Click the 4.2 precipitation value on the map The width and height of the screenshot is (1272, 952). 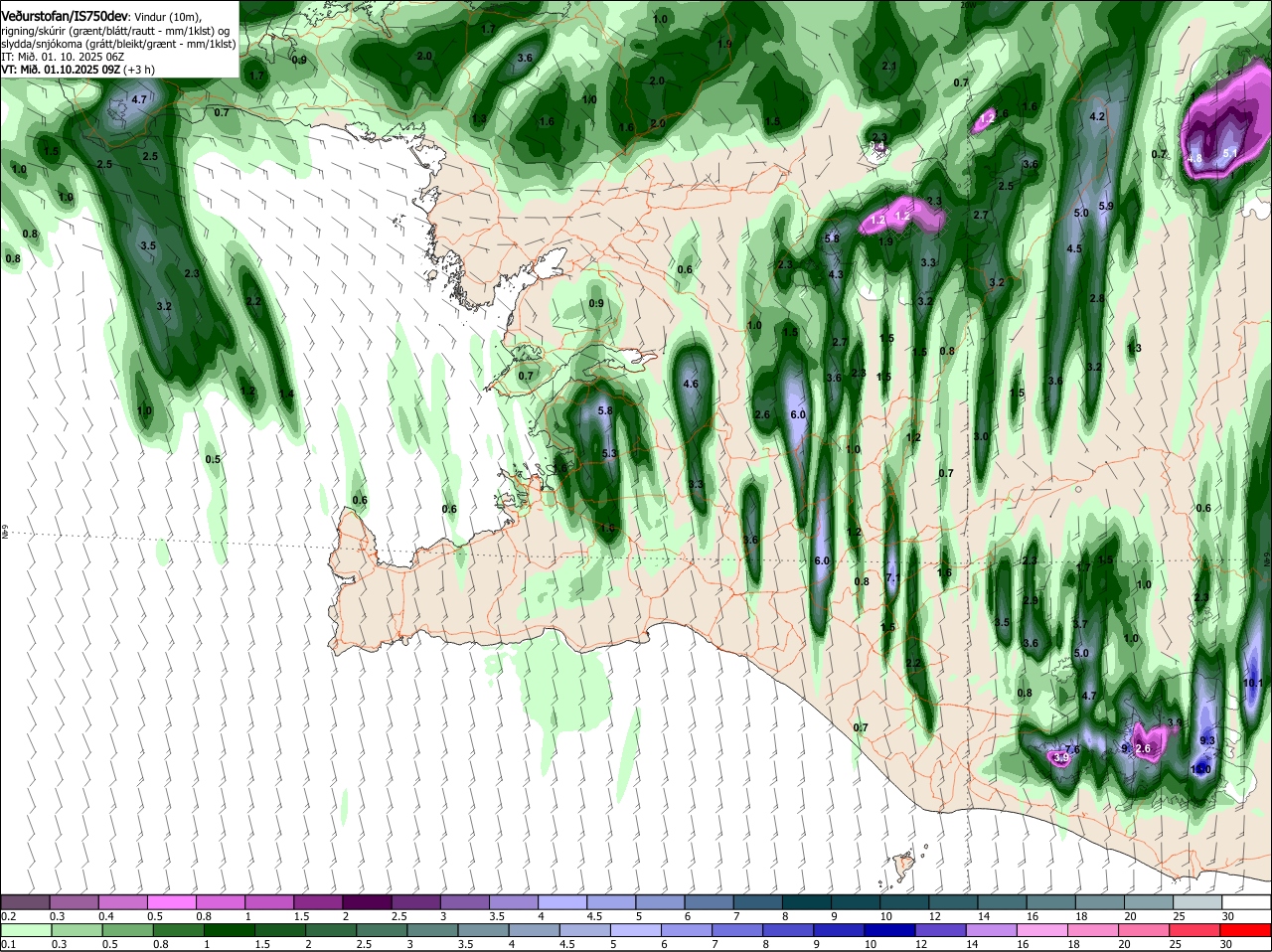[1098, 116]
